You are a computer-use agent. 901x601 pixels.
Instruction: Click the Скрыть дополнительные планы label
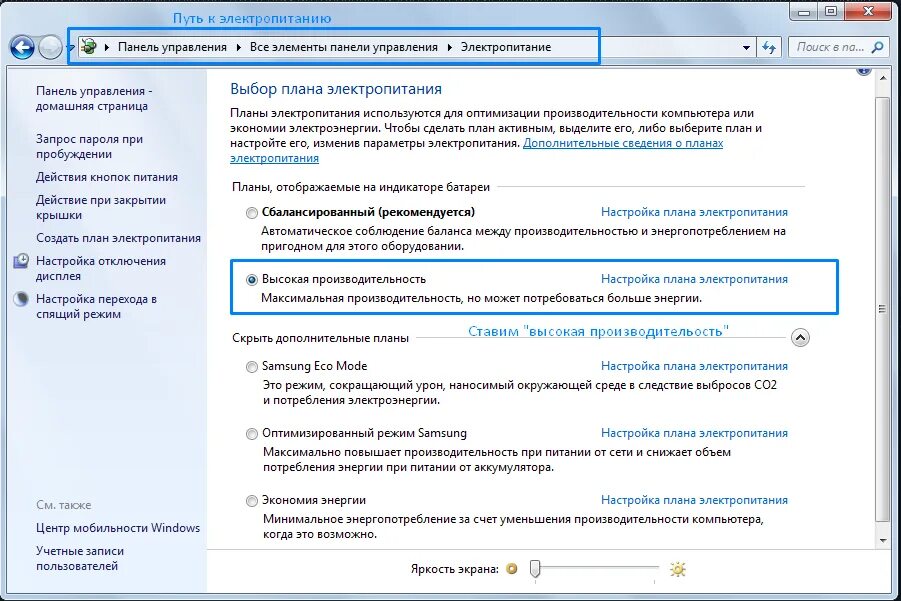point(321,338)
